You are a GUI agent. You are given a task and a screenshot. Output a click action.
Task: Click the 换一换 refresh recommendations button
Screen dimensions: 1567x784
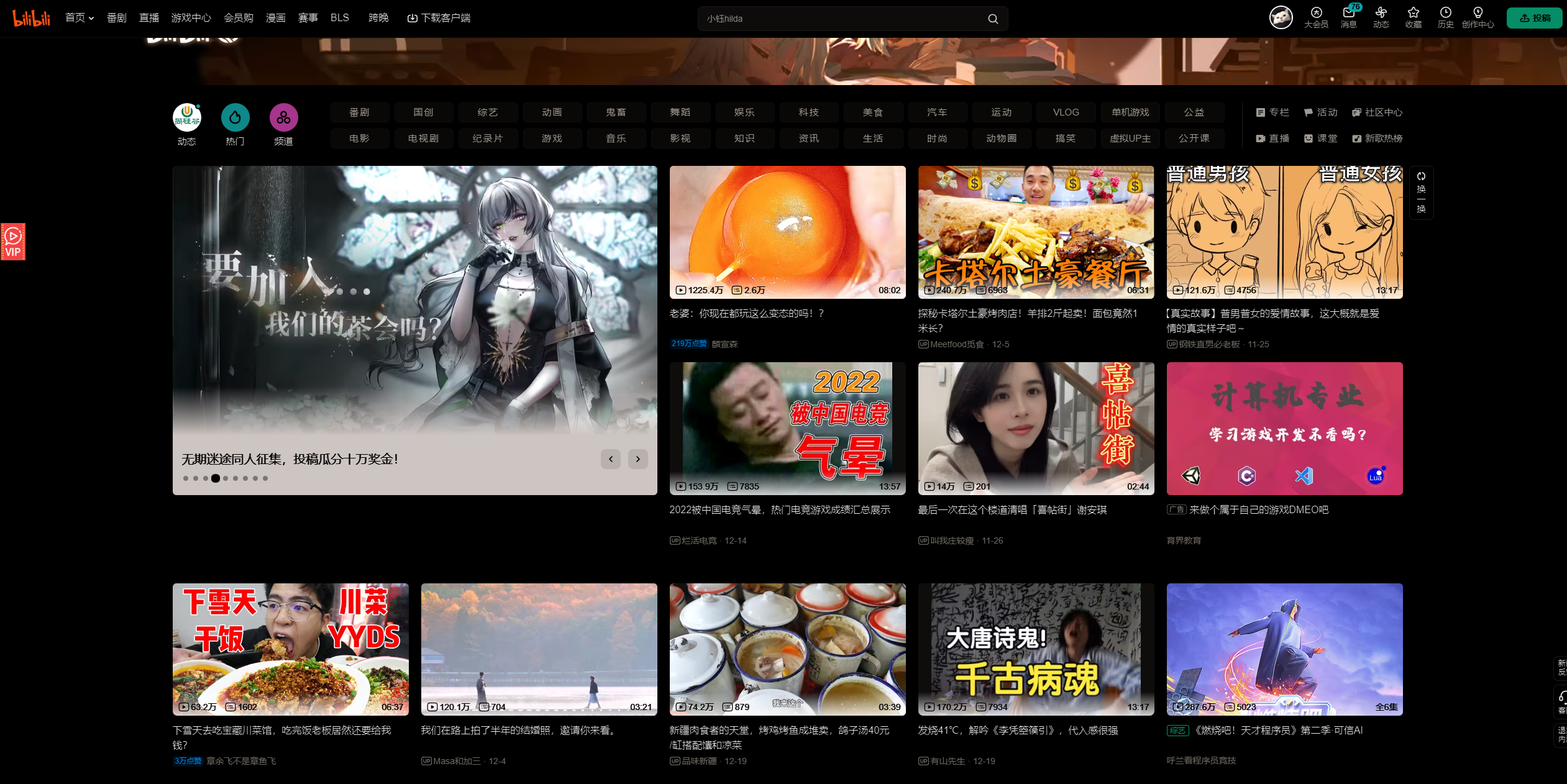[x=1421, y=193]
